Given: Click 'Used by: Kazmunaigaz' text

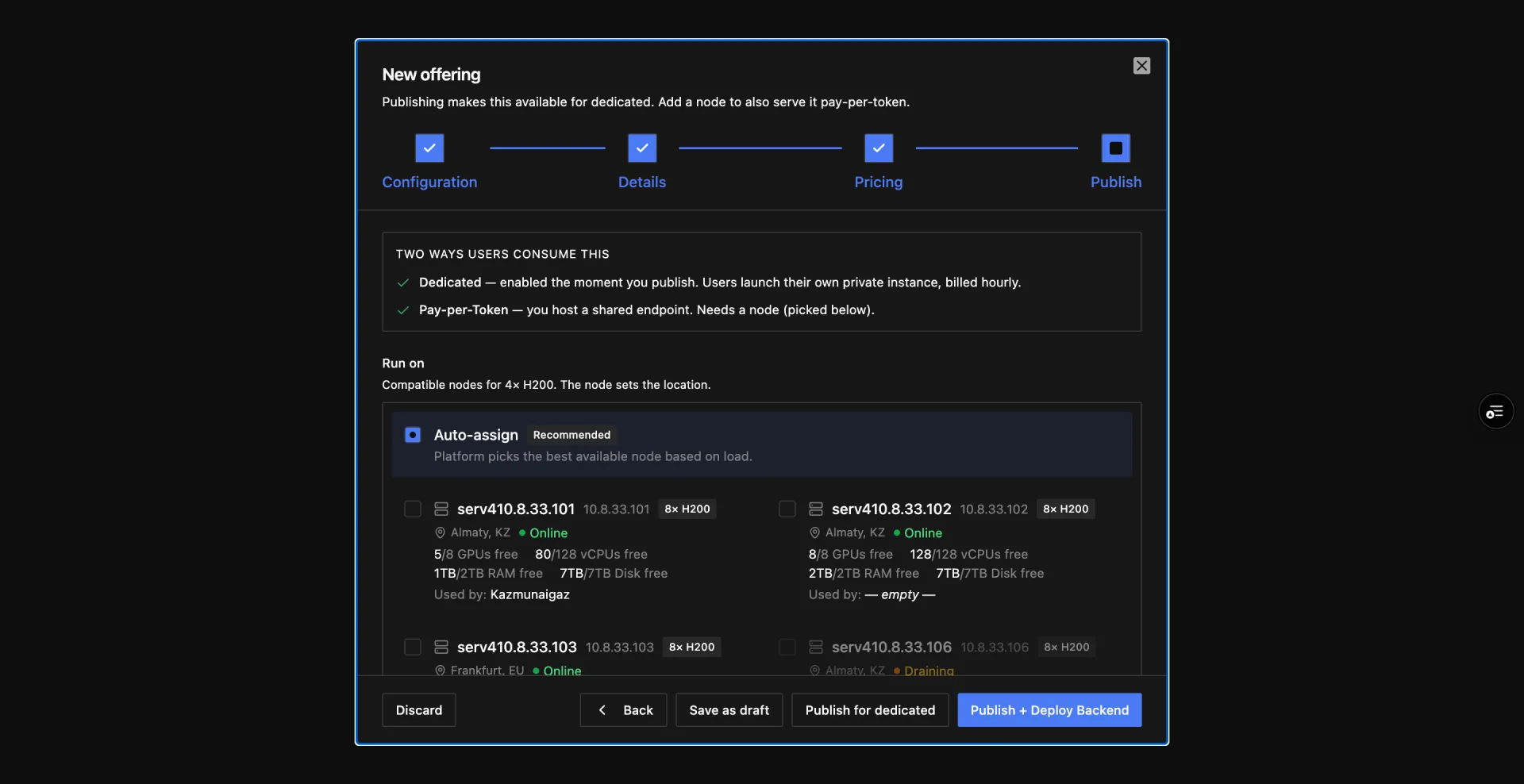Looking at the screenshot, I should click(502, 594).
